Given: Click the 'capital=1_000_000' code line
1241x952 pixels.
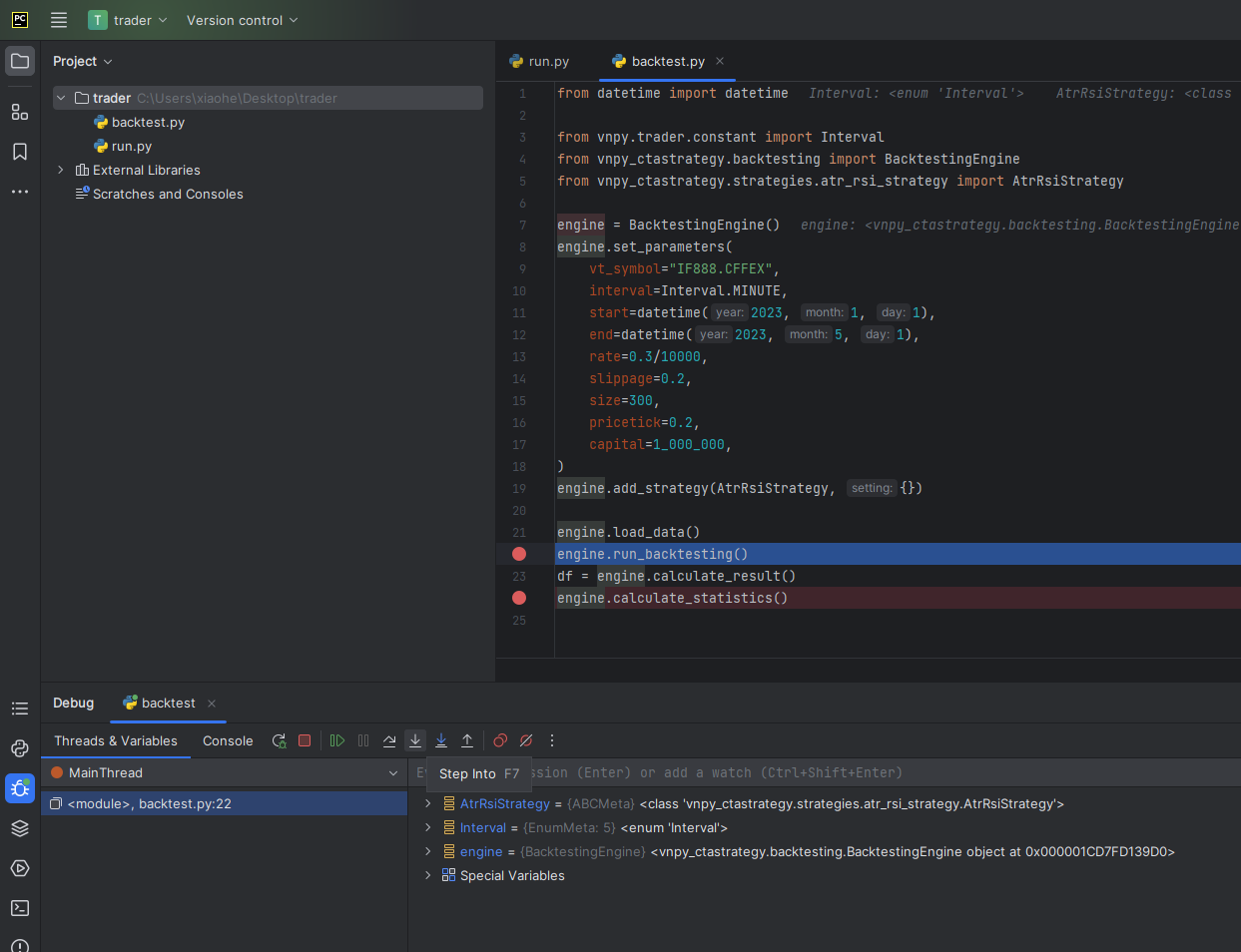Looking at the screenshot, I should (x=661, y=444).
